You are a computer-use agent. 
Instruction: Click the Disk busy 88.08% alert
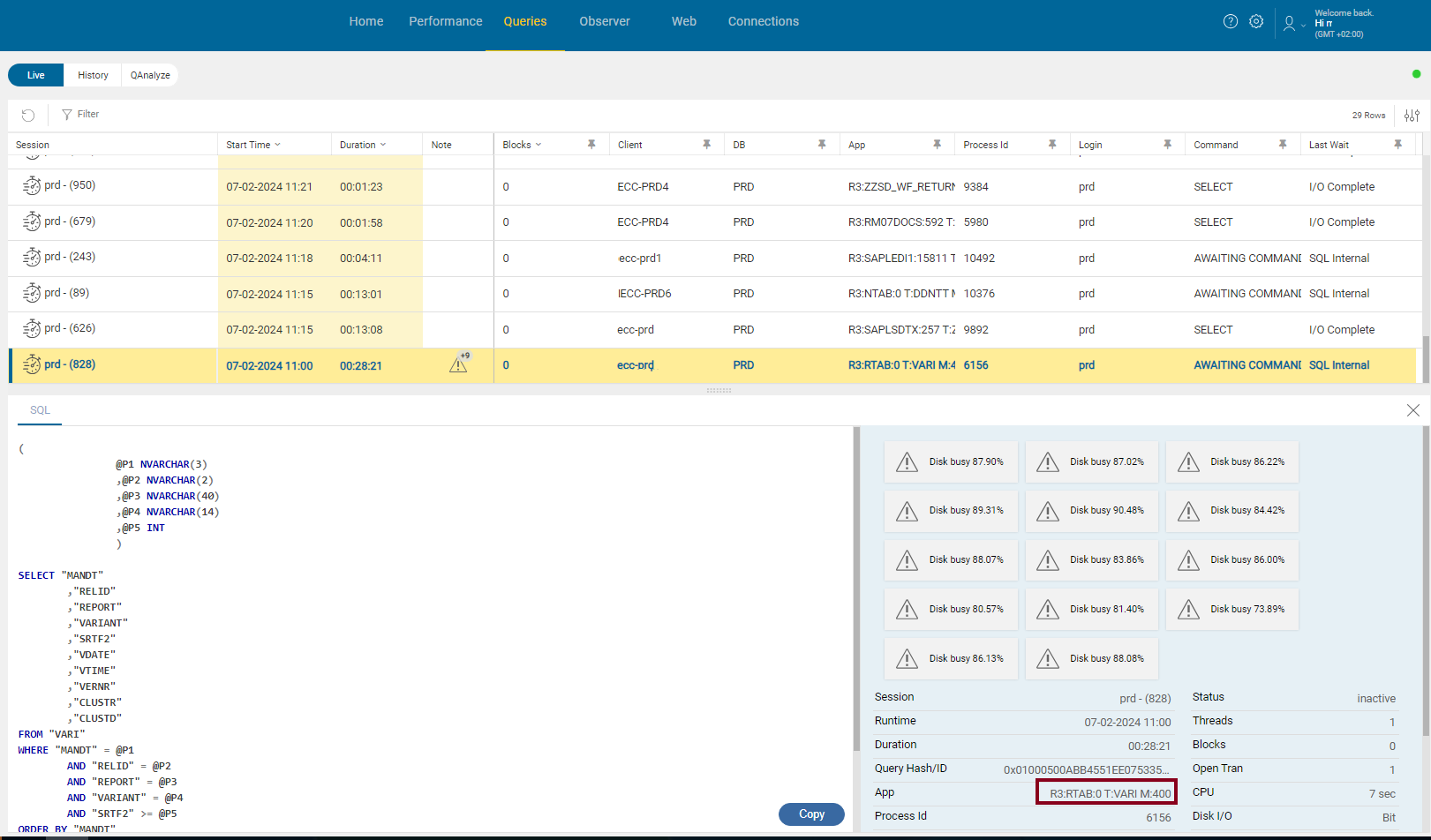pyautogui.click(x=1091, y=658)
